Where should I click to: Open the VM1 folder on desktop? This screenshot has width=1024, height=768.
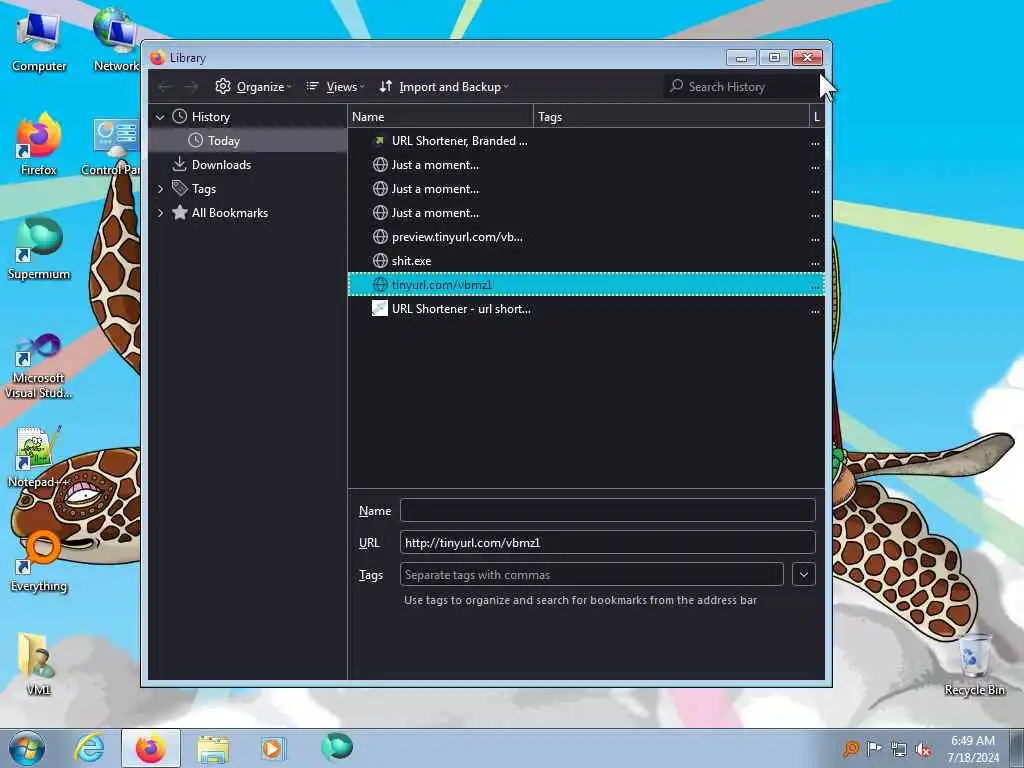(38, 663)
